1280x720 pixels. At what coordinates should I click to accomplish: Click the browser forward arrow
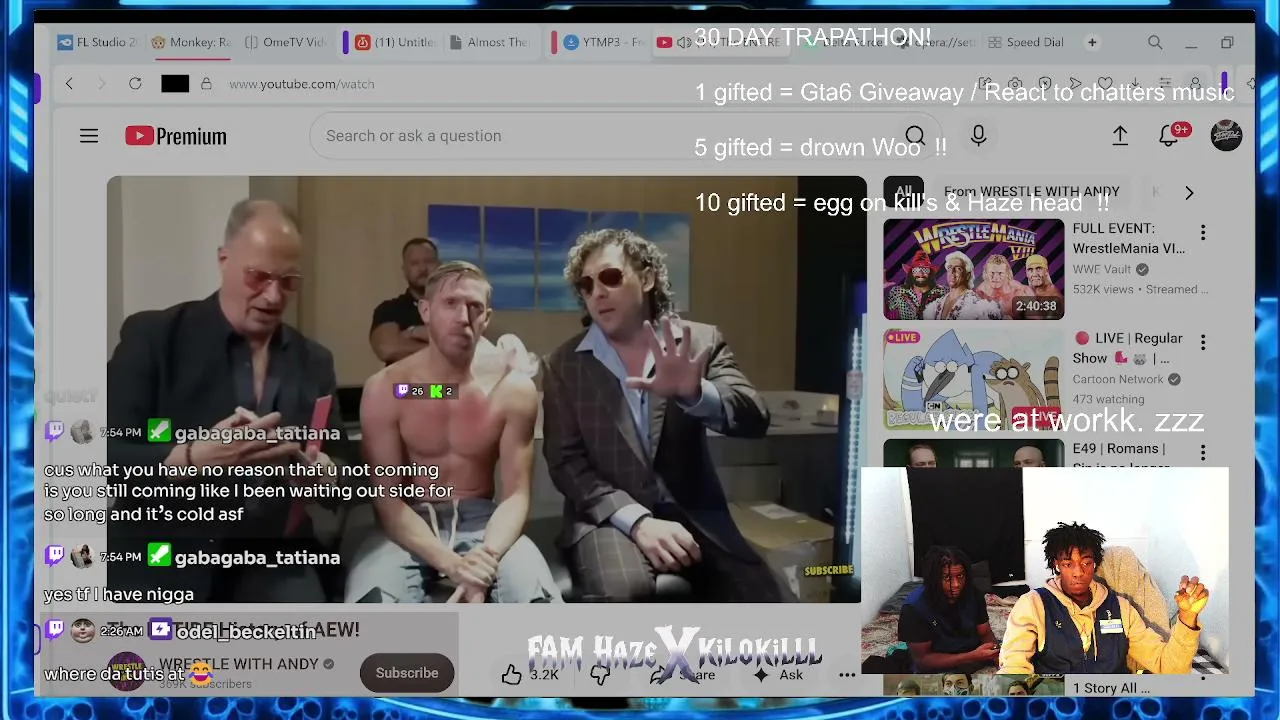[x=101, y=84]
